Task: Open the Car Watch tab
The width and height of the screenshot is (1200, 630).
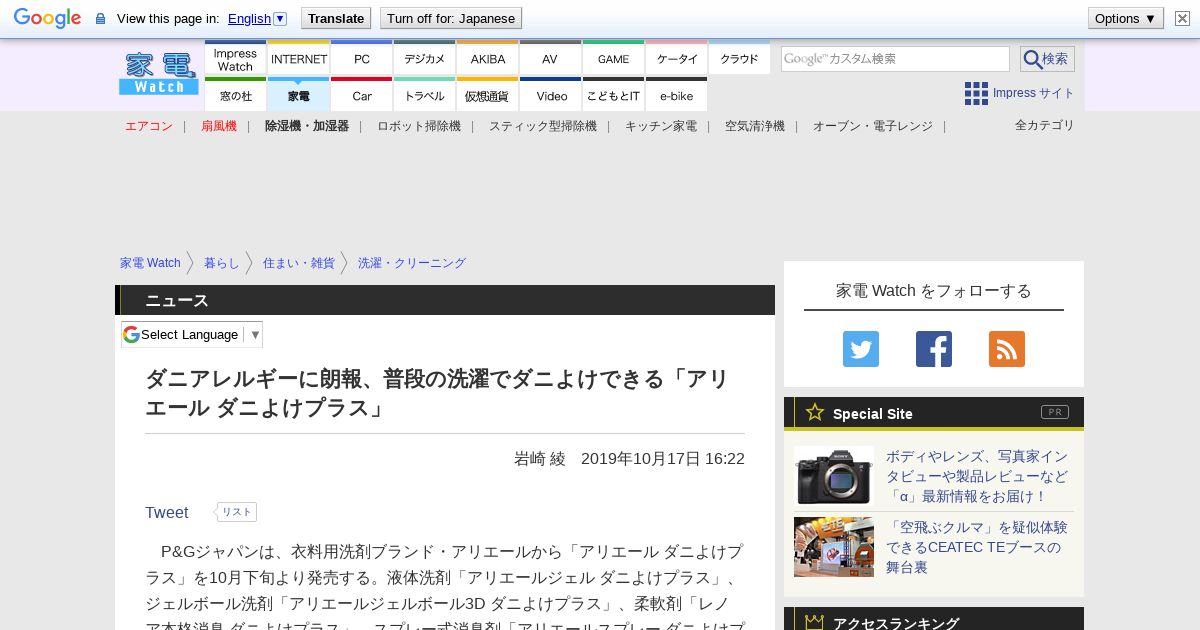Action: 361,95
